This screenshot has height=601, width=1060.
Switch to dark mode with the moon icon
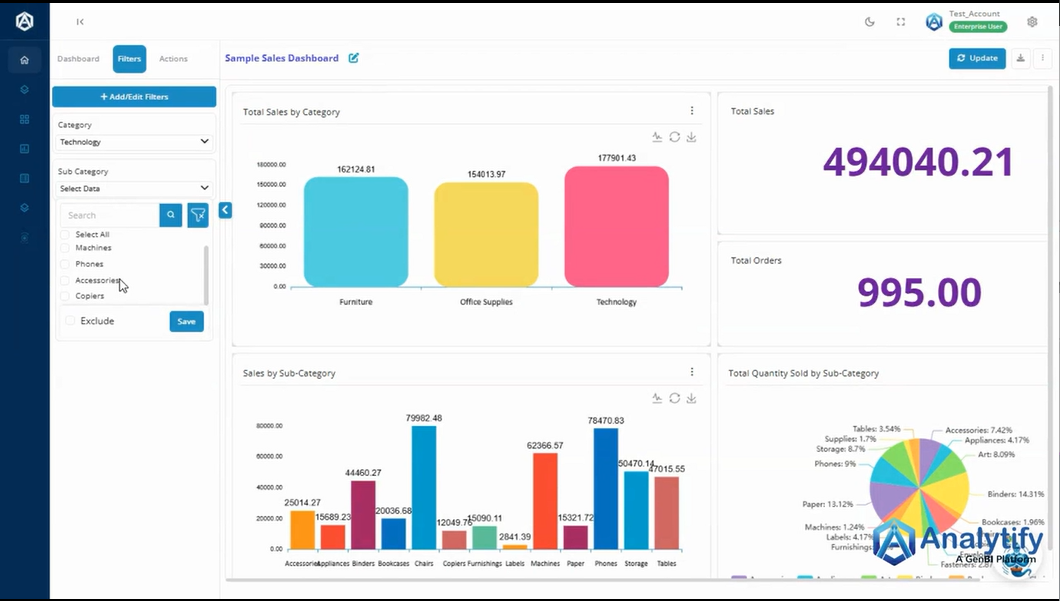click(x=870, y=22)
